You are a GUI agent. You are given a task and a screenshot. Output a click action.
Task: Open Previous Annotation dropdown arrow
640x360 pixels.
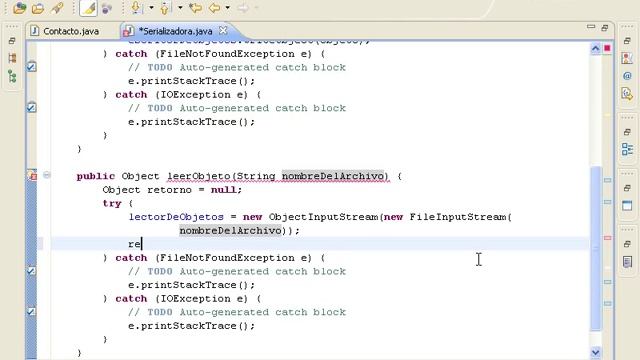click(180, 8)
